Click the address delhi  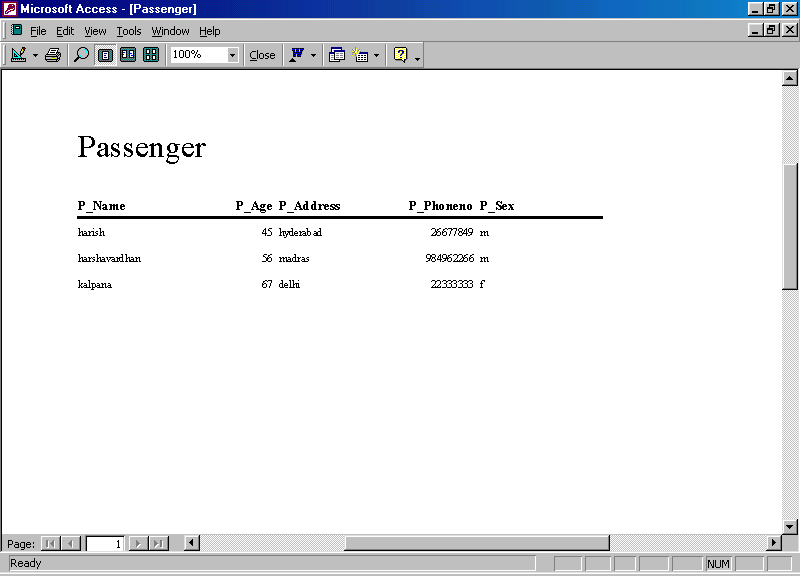(289, 284)
